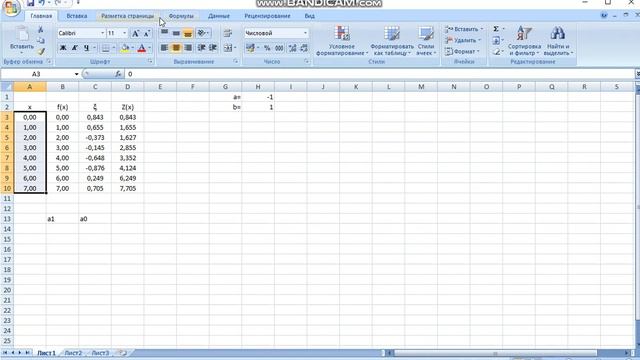Open Найти и выделить binoculars
Image resolution: width=640 pixels, height=360 pixels.
(558, 41)
